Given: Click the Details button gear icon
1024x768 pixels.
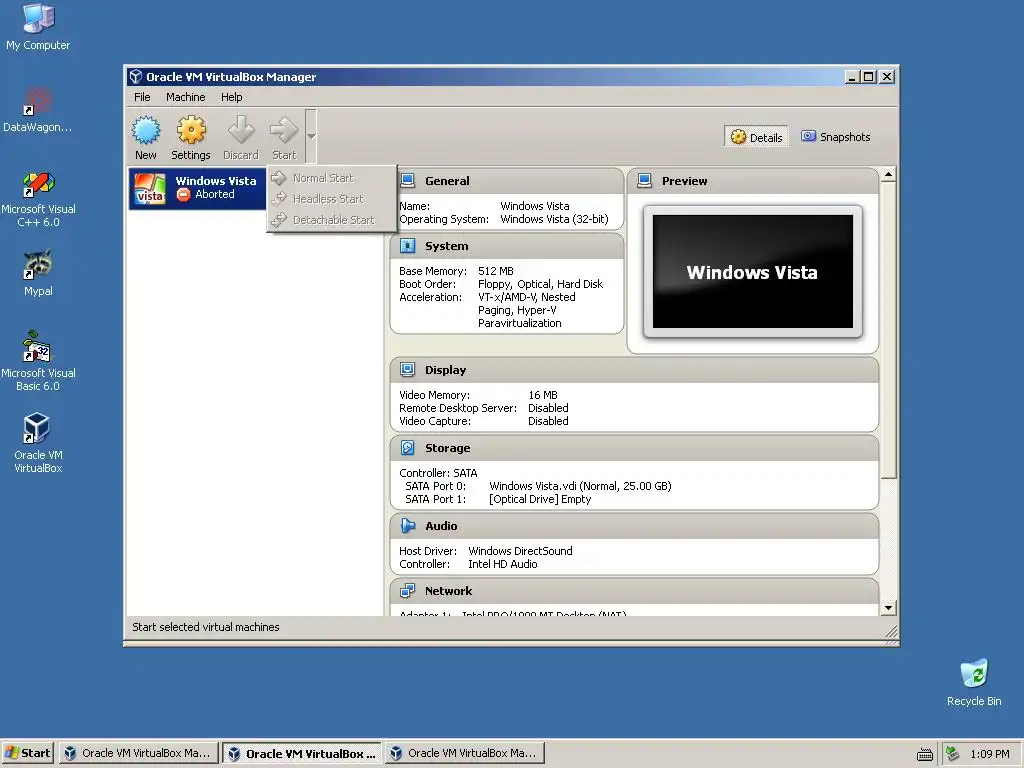Looking at the screenshot, I should (x=739, y=137).
